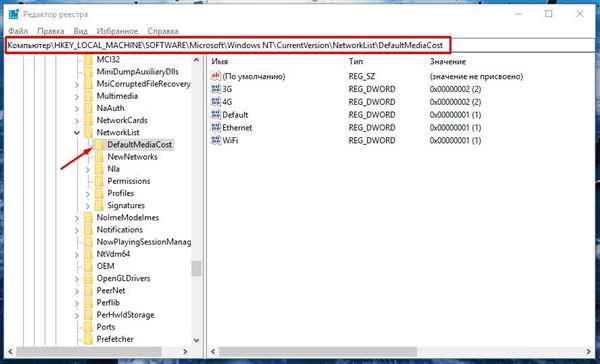Expand the Profiles subkey
This screenshot has width=600, height=364.
[88, 194]
